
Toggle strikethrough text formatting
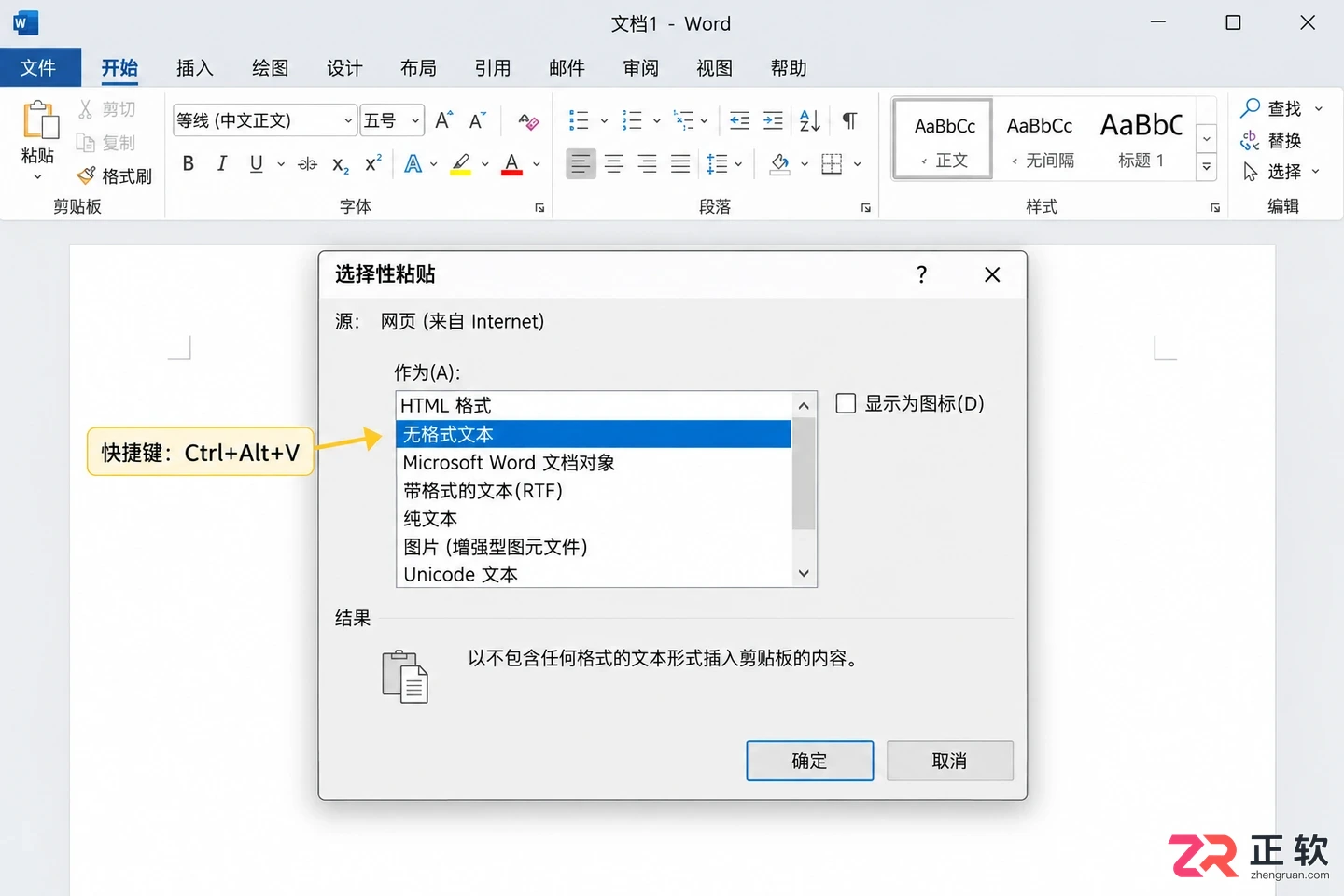(307, 164)
